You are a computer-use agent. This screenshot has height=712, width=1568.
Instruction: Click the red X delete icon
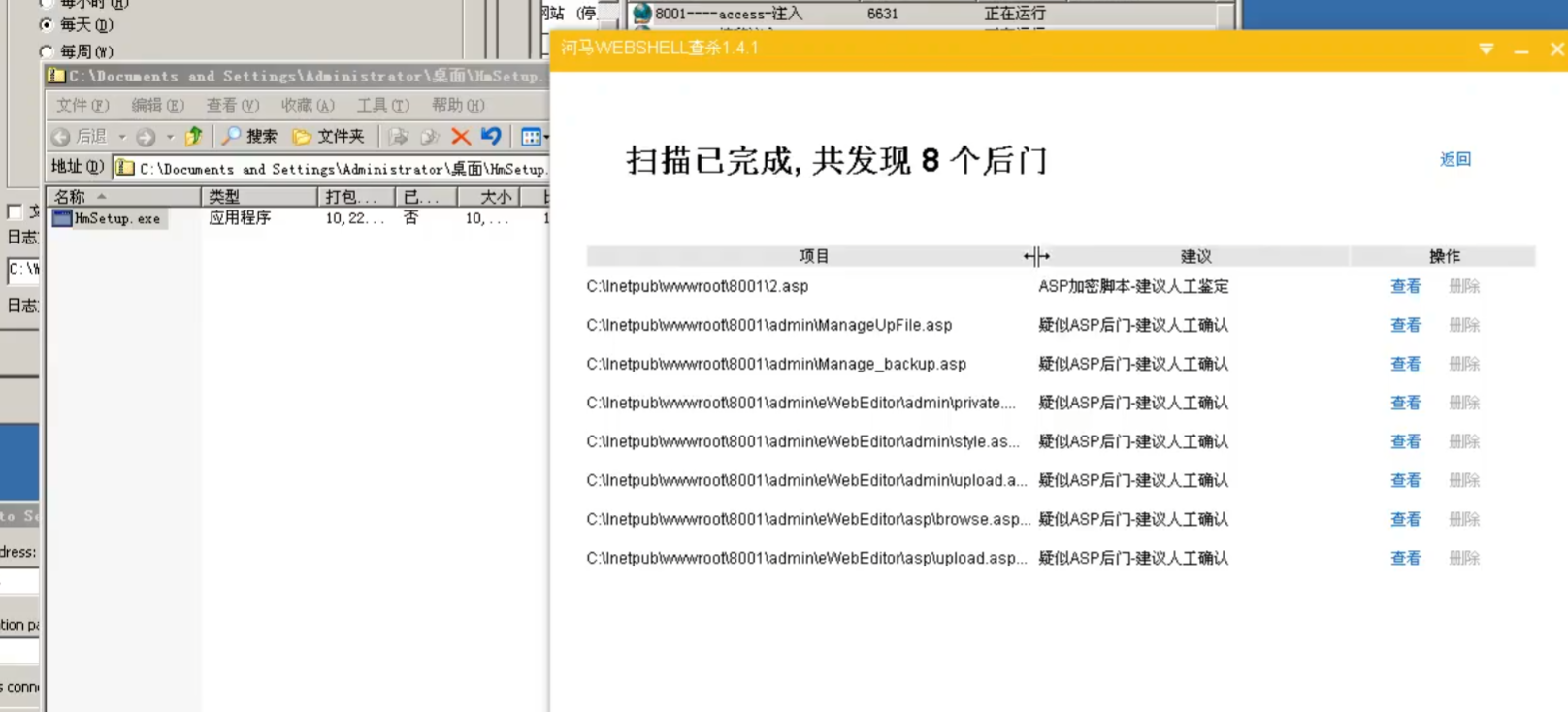click(x=461, y=137)
